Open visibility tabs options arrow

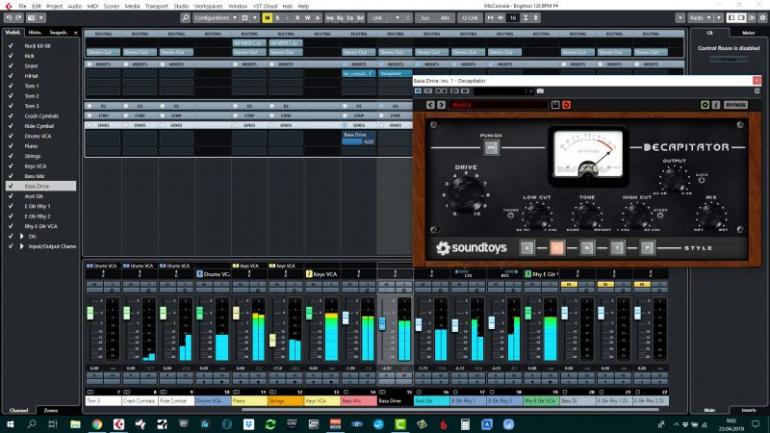76,33
